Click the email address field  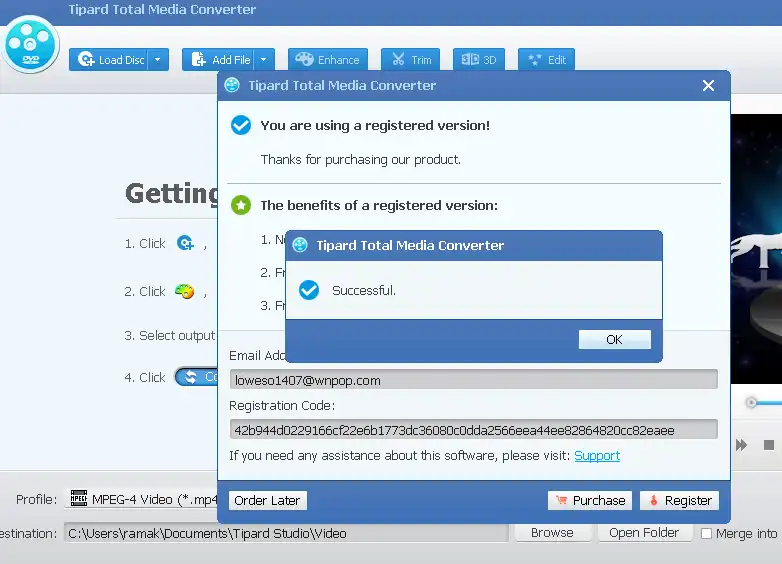pyautogui.click(x=473, y=380)
